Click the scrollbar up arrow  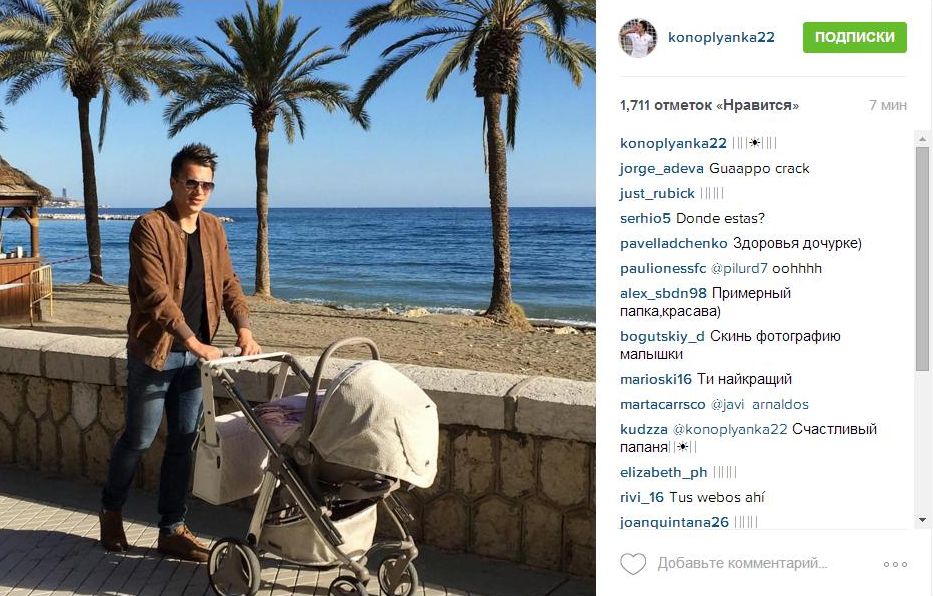pyautogui.click(x=923, y=139)
